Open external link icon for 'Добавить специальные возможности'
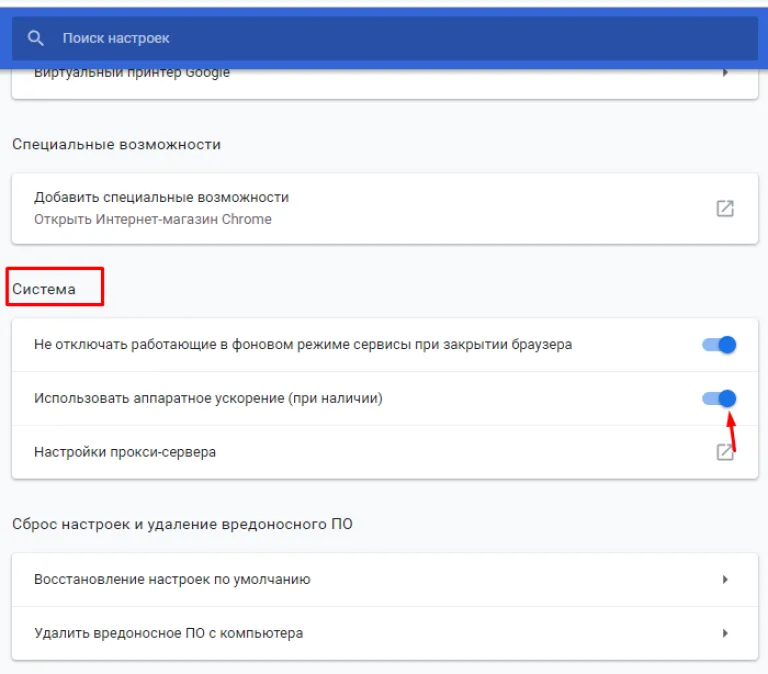The height and width of the screenshot is (674, 768). click(725, 208)
